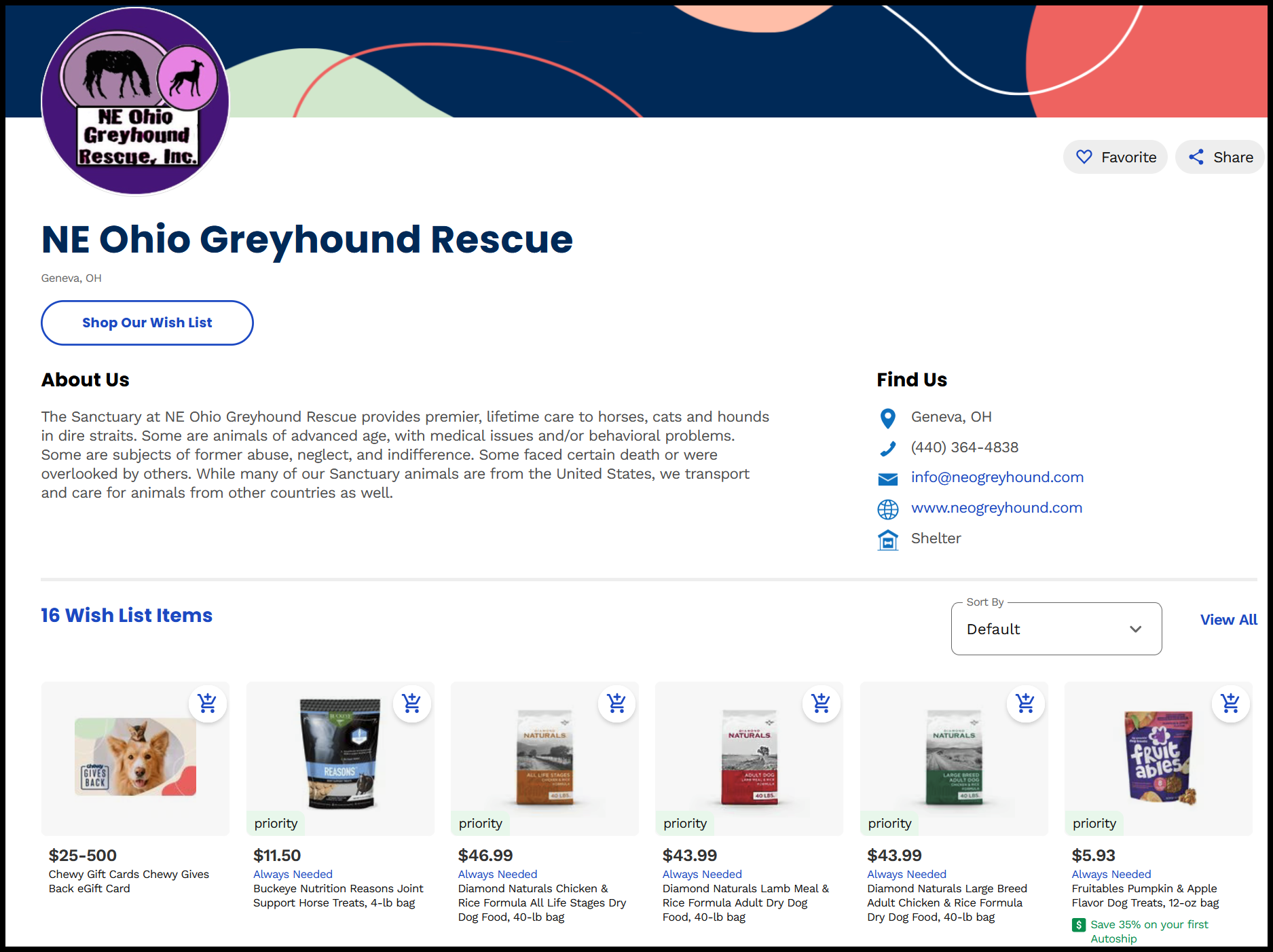
Task: Click the green Autoship savings dollar icon
Action: pos(1079,925)
